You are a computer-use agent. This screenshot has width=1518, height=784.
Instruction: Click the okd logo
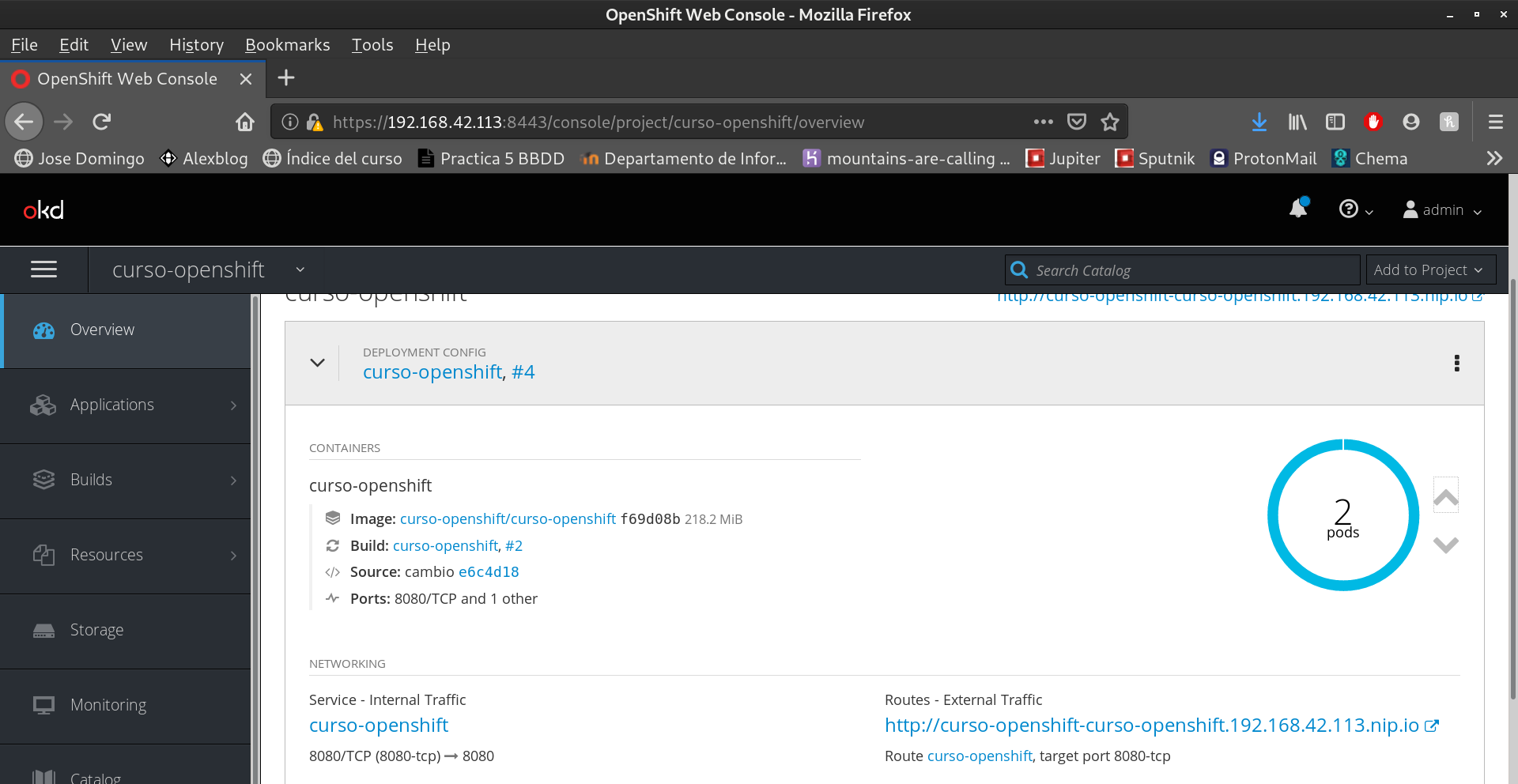click(x=43, y=209)
